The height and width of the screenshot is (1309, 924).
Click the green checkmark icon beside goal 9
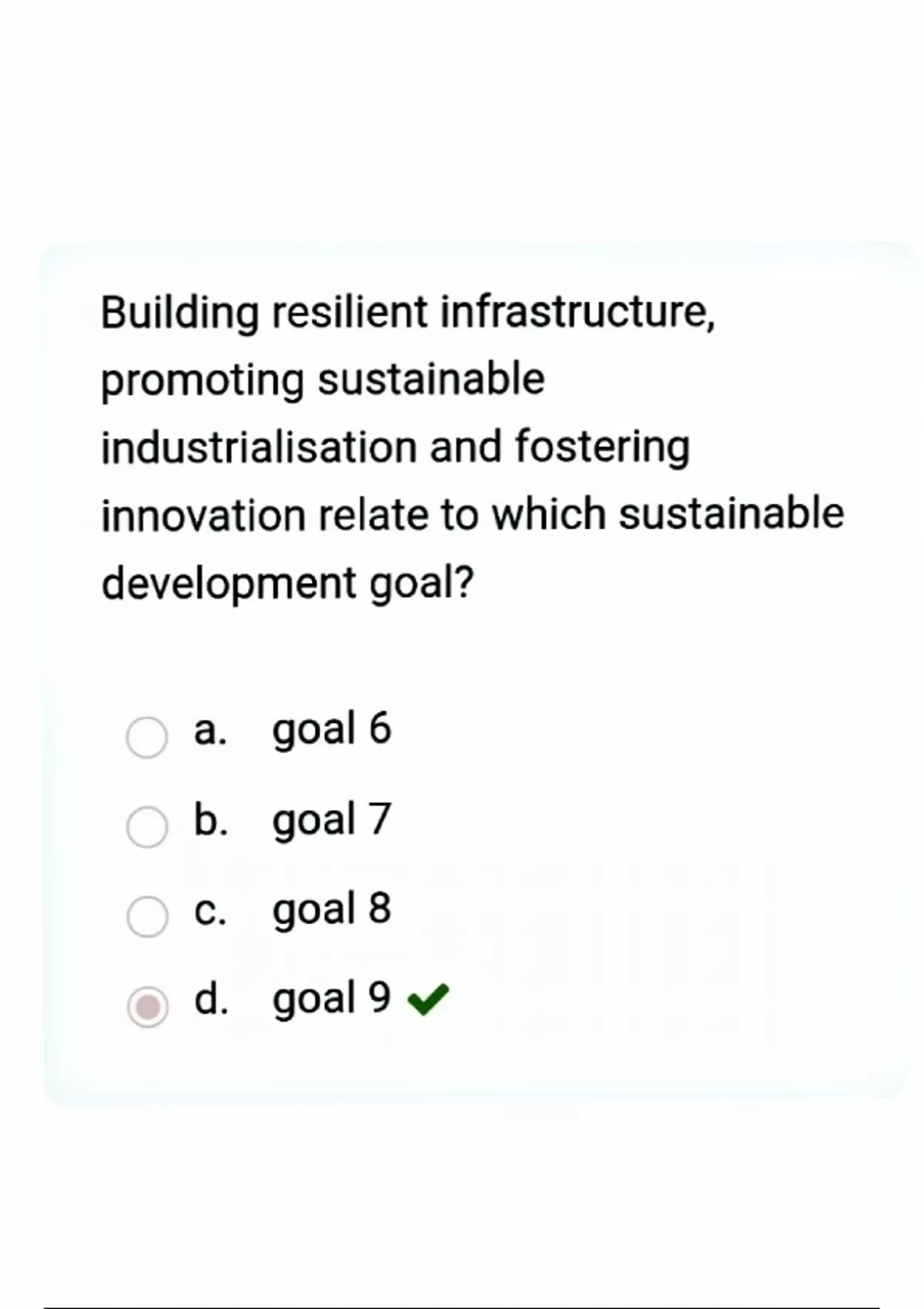click(x=427, y=1000)
